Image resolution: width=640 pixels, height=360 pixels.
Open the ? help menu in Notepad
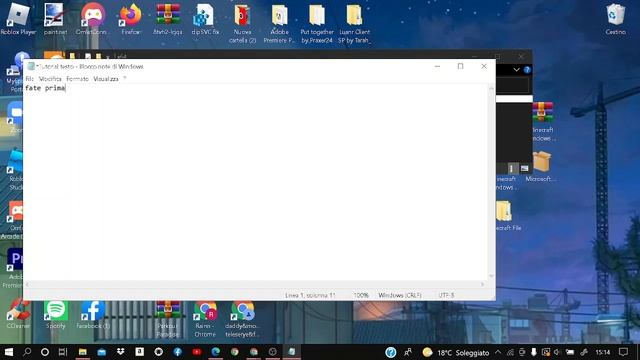(124, 78)
